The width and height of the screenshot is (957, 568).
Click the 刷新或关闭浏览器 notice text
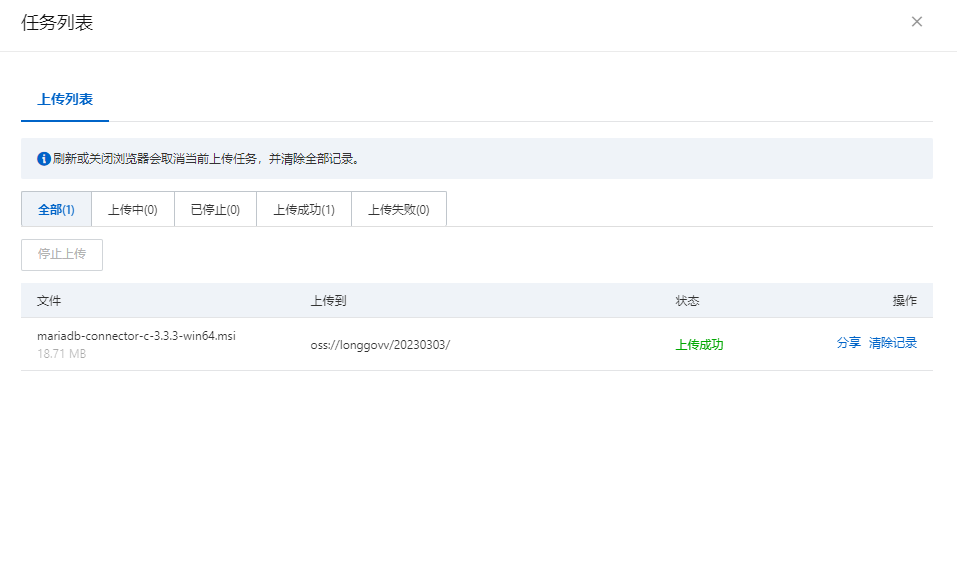(x=206, y=159)
